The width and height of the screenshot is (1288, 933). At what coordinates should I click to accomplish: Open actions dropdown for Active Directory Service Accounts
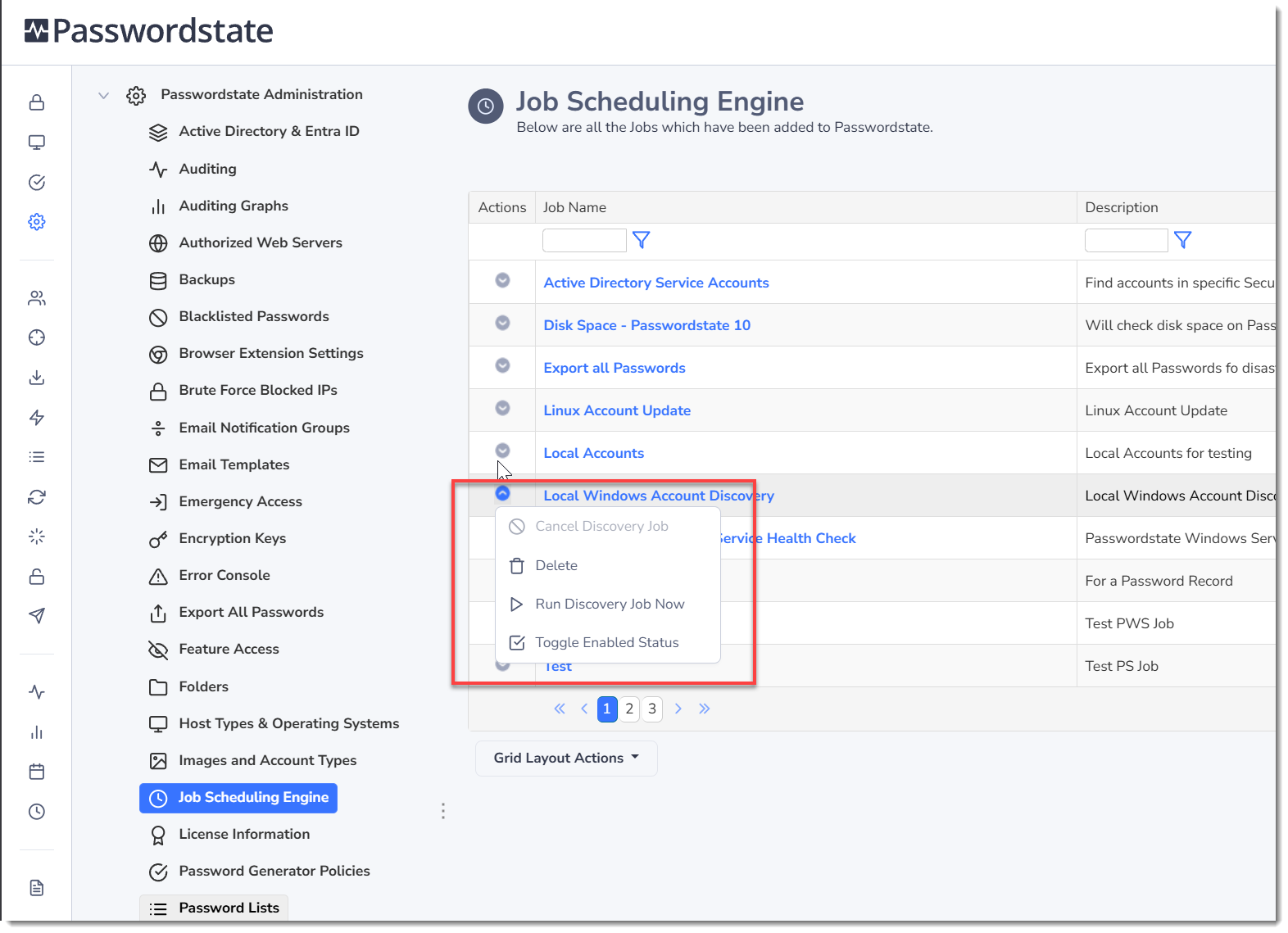pyautogui.click(x=503, y=280)
